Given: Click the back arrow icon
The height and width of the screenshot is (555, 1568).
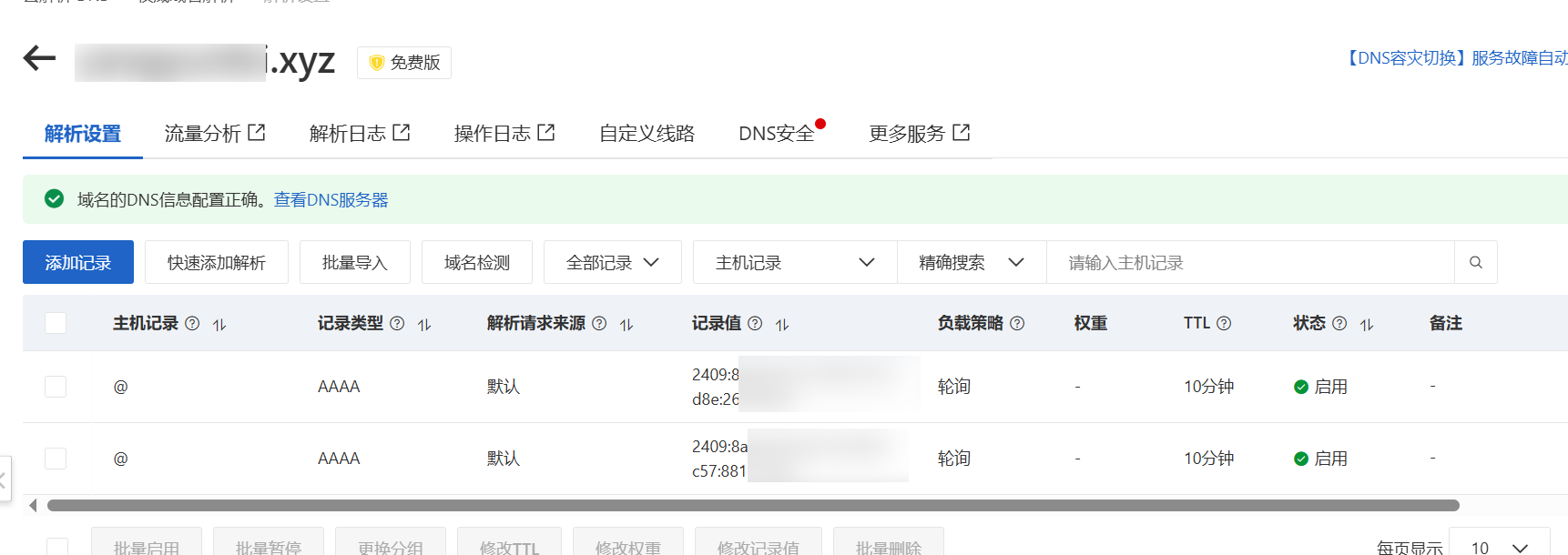Looking at the screenshot, I should [39, 58].
